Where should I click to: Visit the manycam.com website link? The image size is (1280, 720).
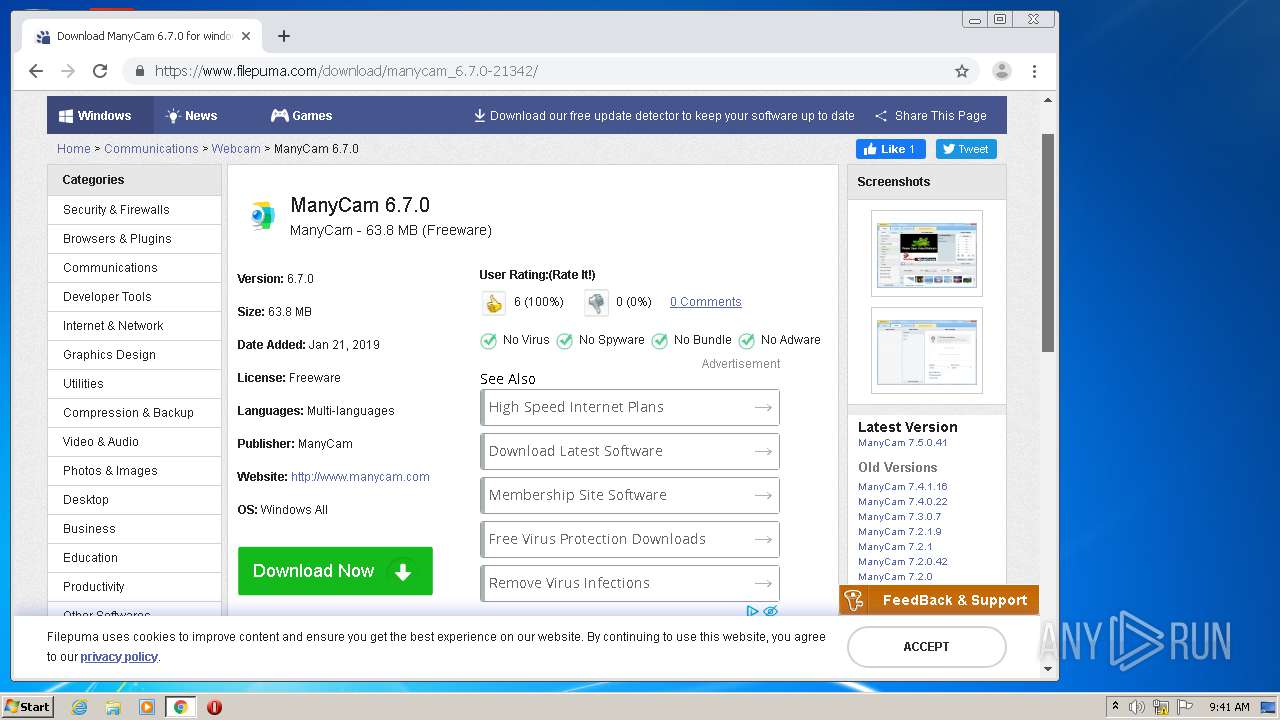[x=360, y=477]
